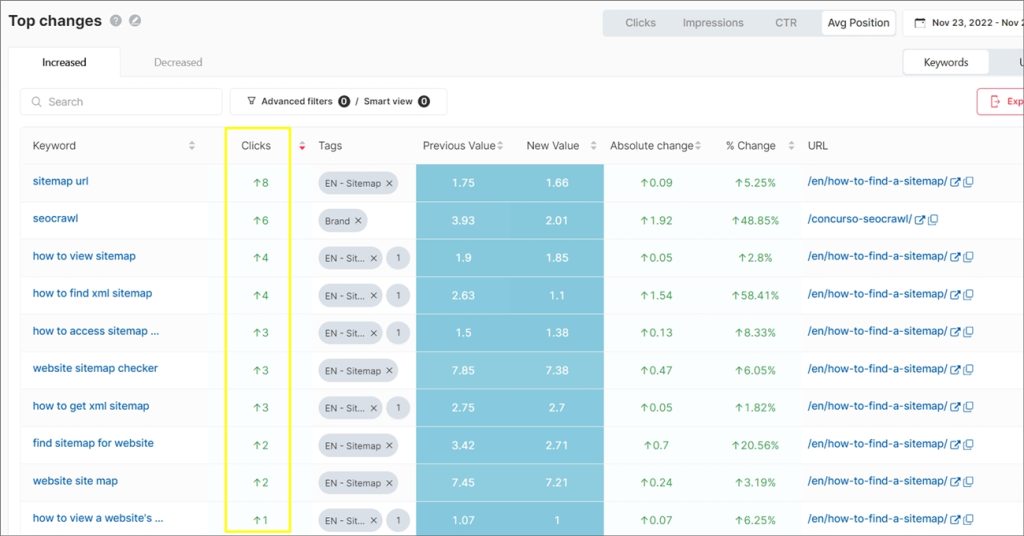Expand extra tags badge in how to get xml sitemap row
Viewport: 1024px width, 536px height.
tap(398, 408)
